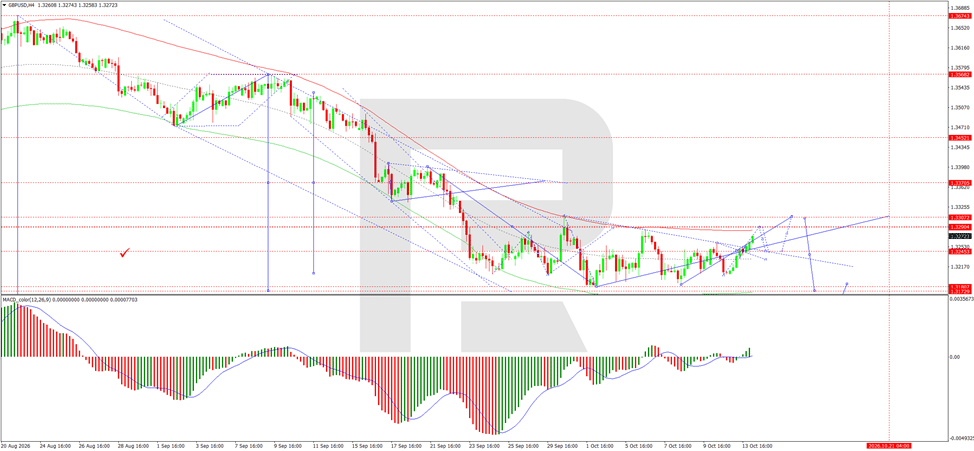Click the price scale value 1.35070
This screenshot has width=974, height=451.
click(x=960, y=107)
